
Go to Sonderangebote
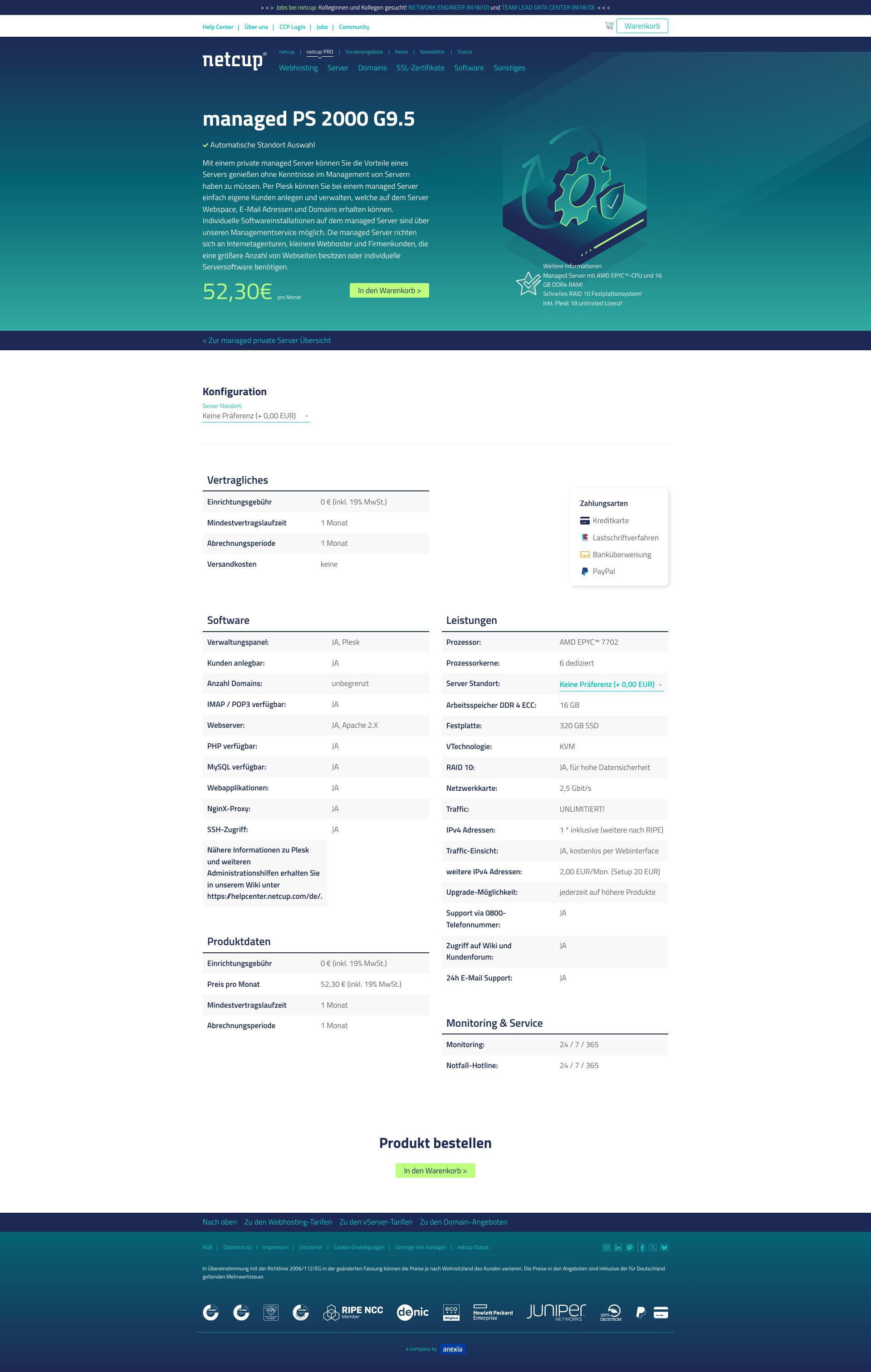point(364,52)
